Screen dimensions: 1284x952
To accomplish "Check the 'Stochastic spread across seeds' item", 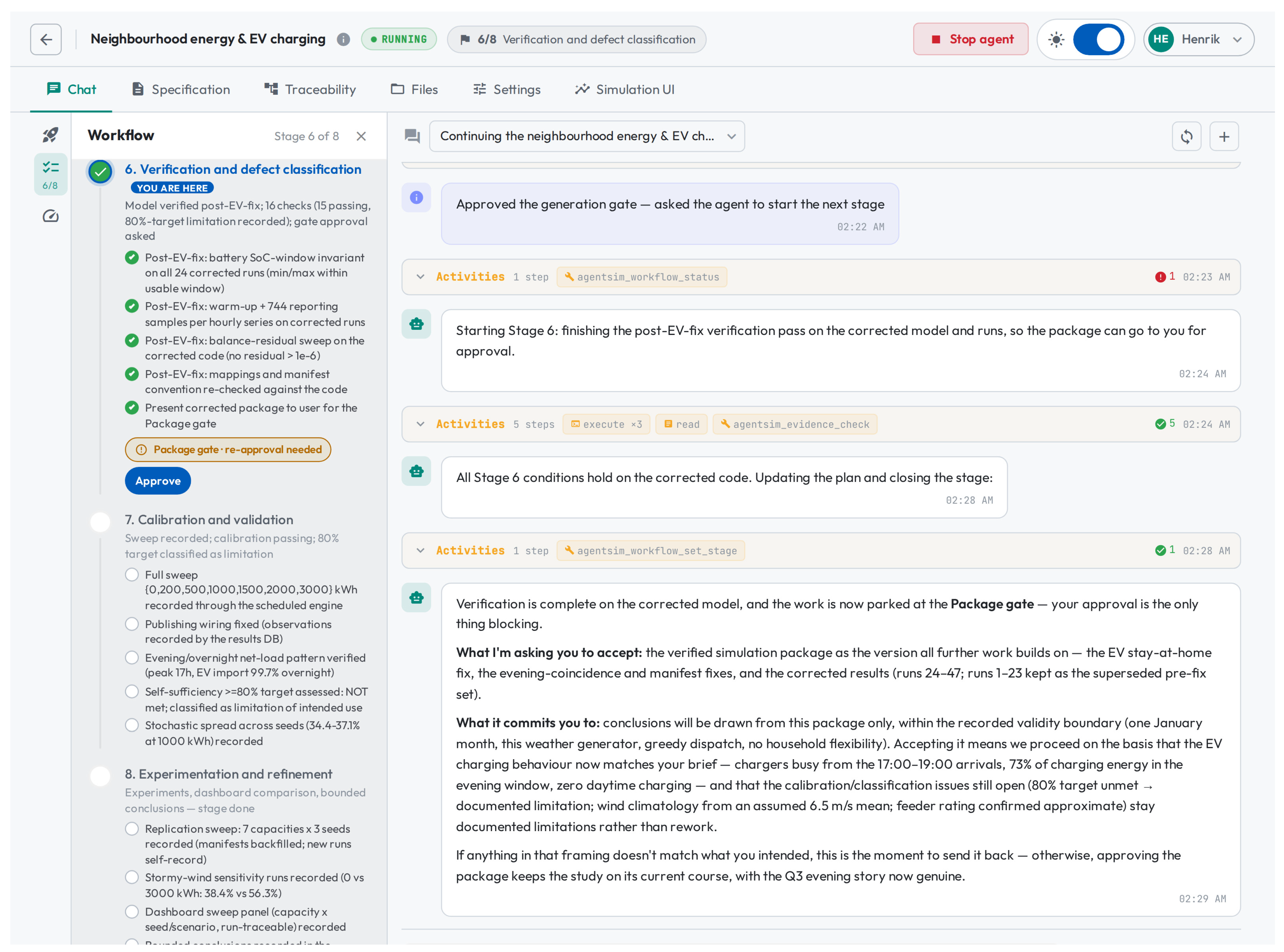I will coord(132,725).
